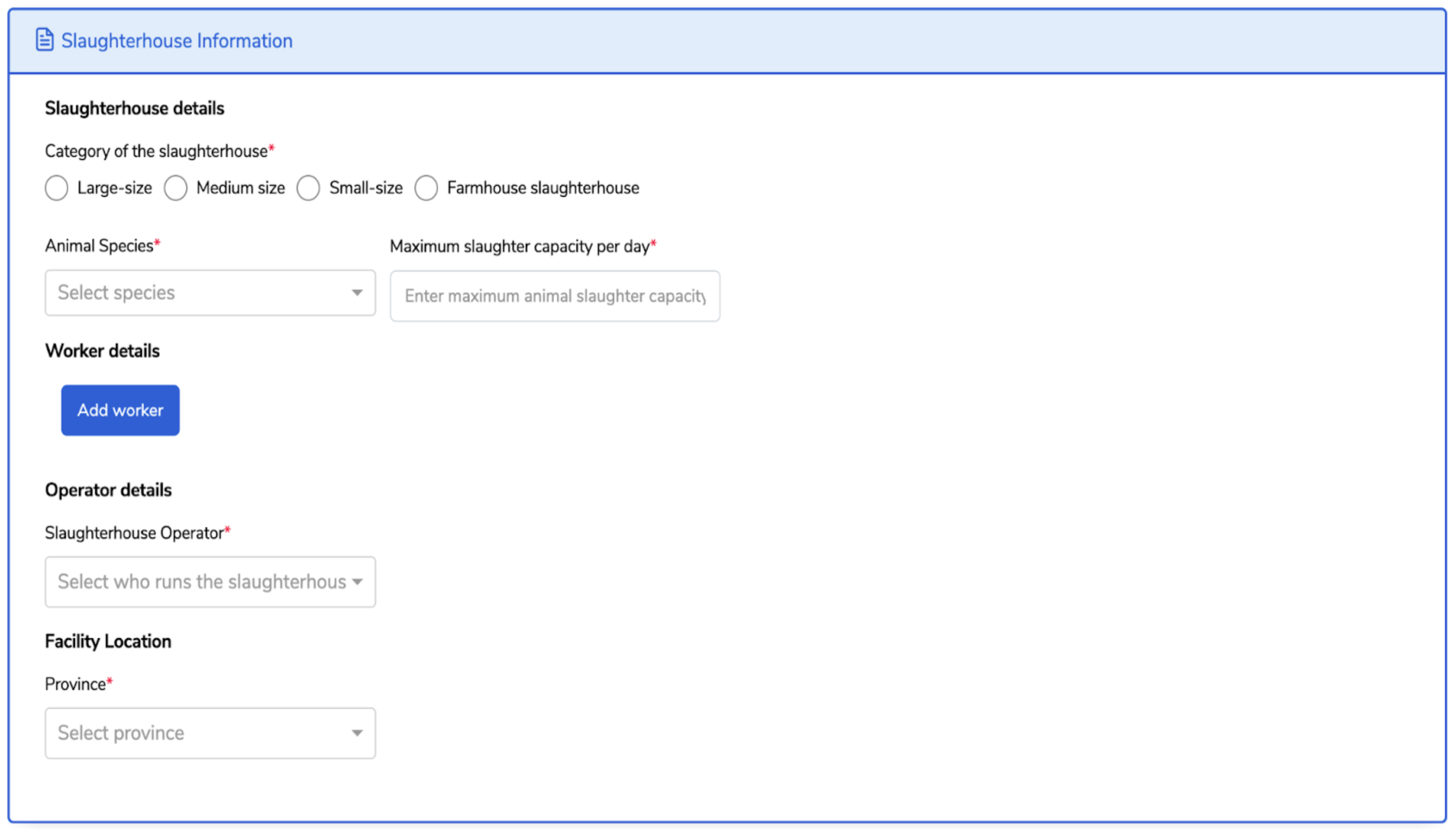This screenshot has height=830, width=1456.
Task: Click the Animal Species field label
Action: (100, 246)
